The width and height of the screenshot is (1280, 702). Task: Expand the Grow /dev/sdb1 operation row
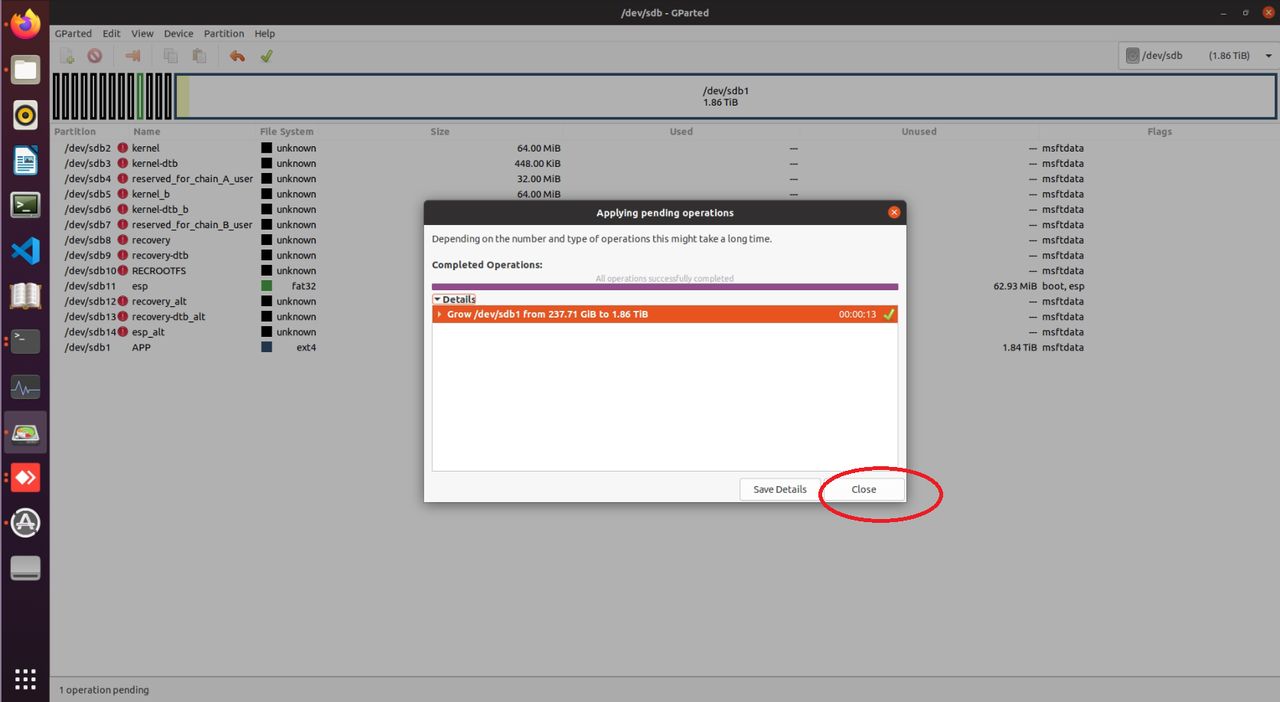coord(439,314)
